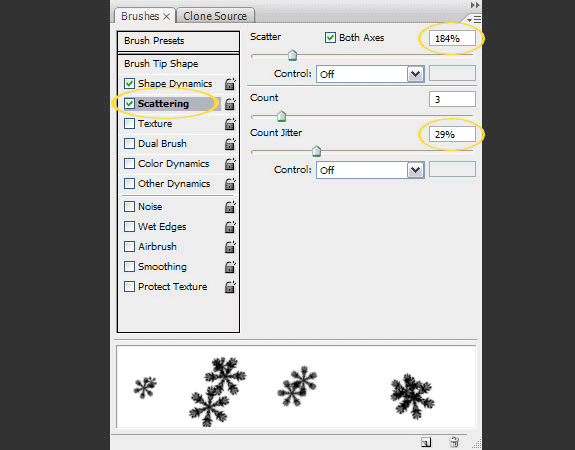Click the lock icon beside Shape Dynamics
The height and width of the screenshot is (450, 575).
(x=230, y=84)
